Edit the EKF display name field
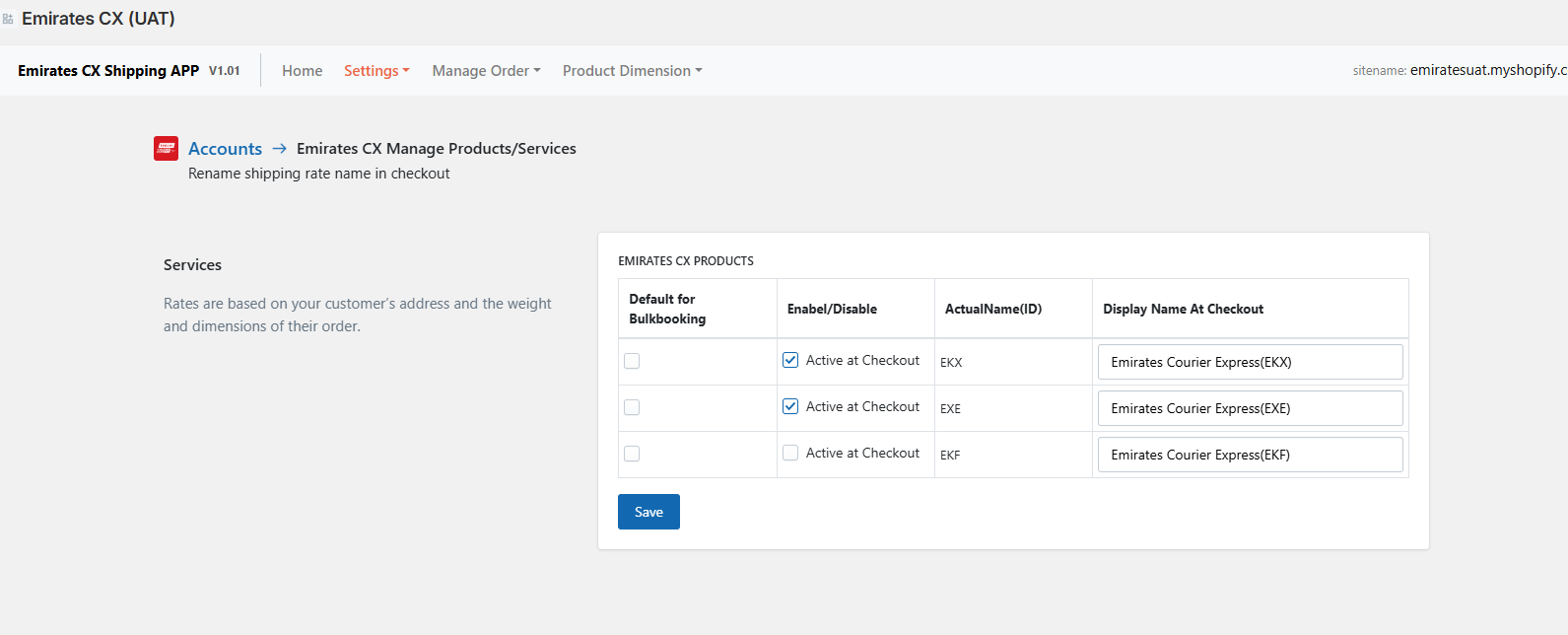 (1250, 455)
